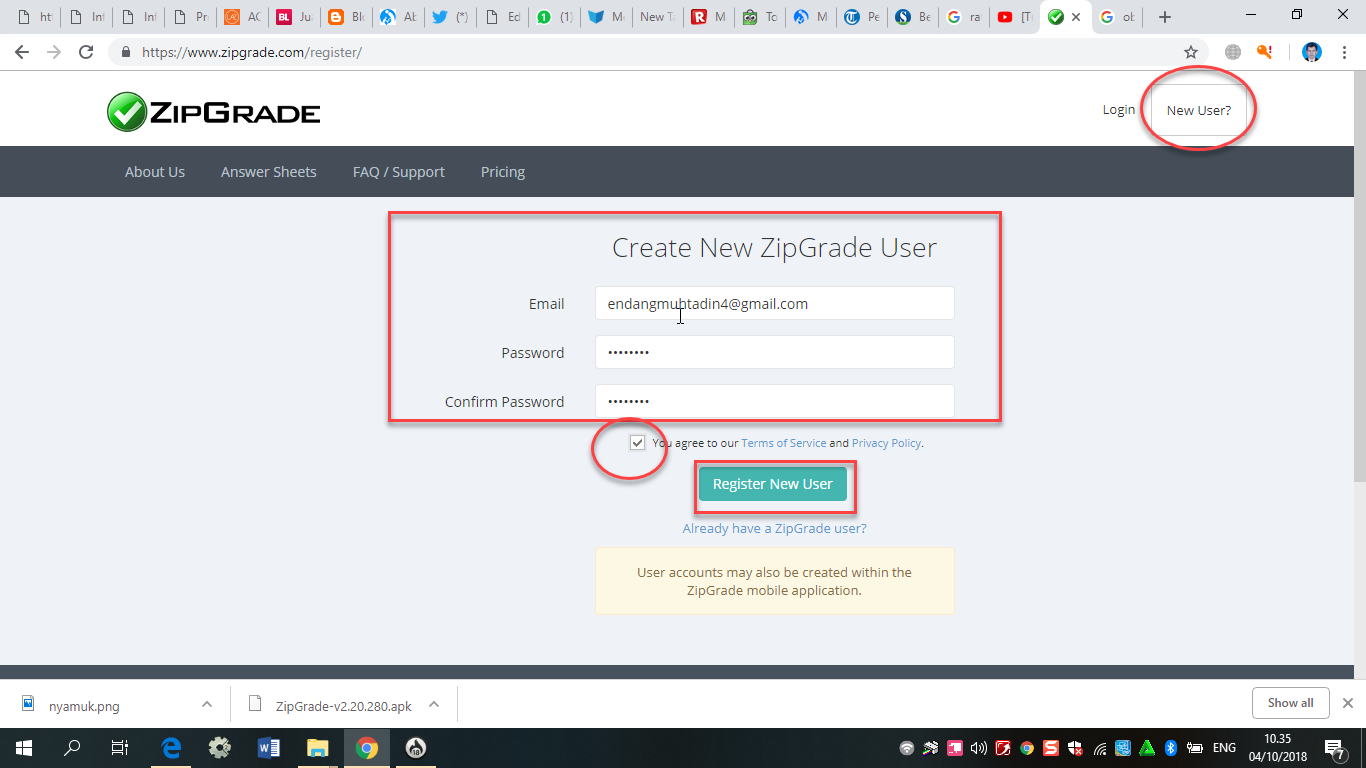Click the orange key extension icon
This screenshot has width=1366, height=768.
coord(1265,52)
